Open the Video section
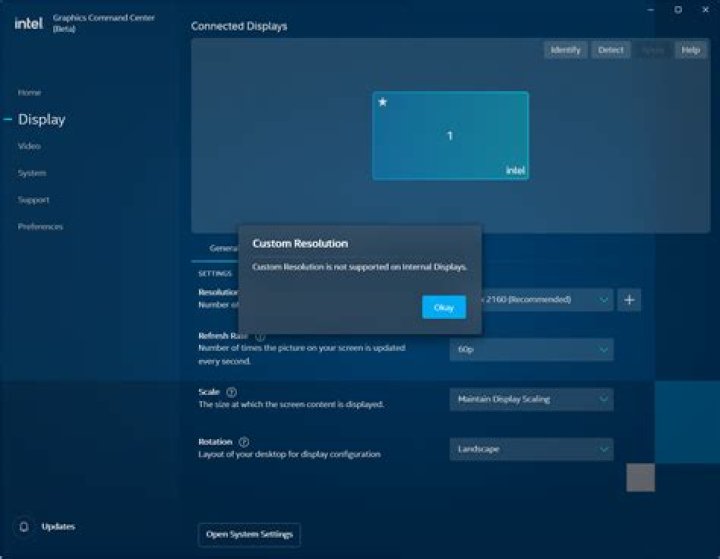Viewport: 720px width, 559px height. [29, 146]
